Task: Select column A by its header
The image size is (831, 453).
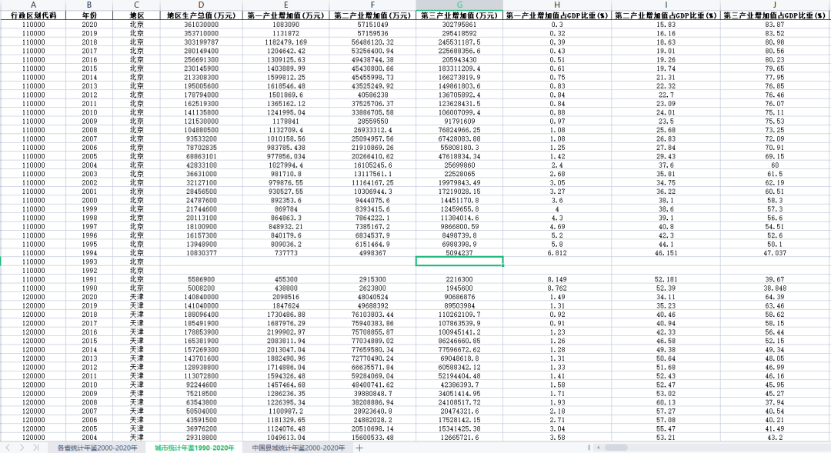Action: [33, 5]
